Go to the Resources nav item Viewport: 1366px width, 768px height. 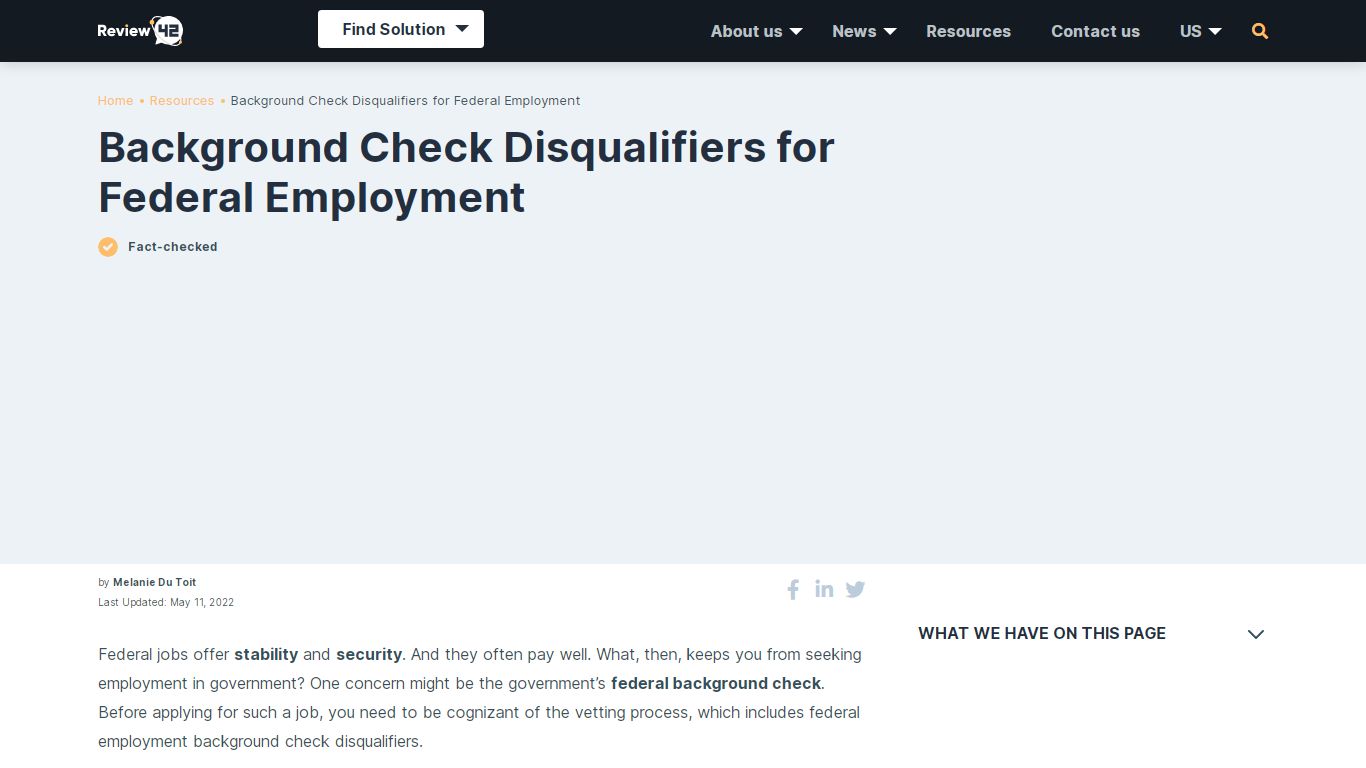[968, 31]
